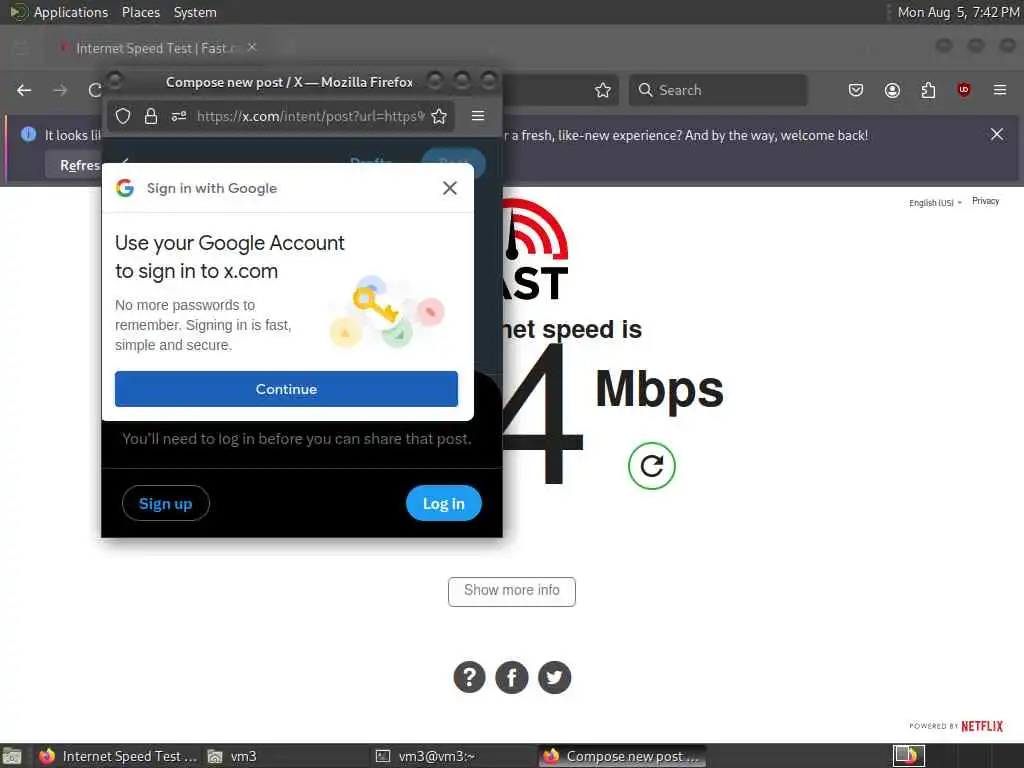Share result via Twitter icon
Screen dimensions: 1024x768
coord(554,677)
